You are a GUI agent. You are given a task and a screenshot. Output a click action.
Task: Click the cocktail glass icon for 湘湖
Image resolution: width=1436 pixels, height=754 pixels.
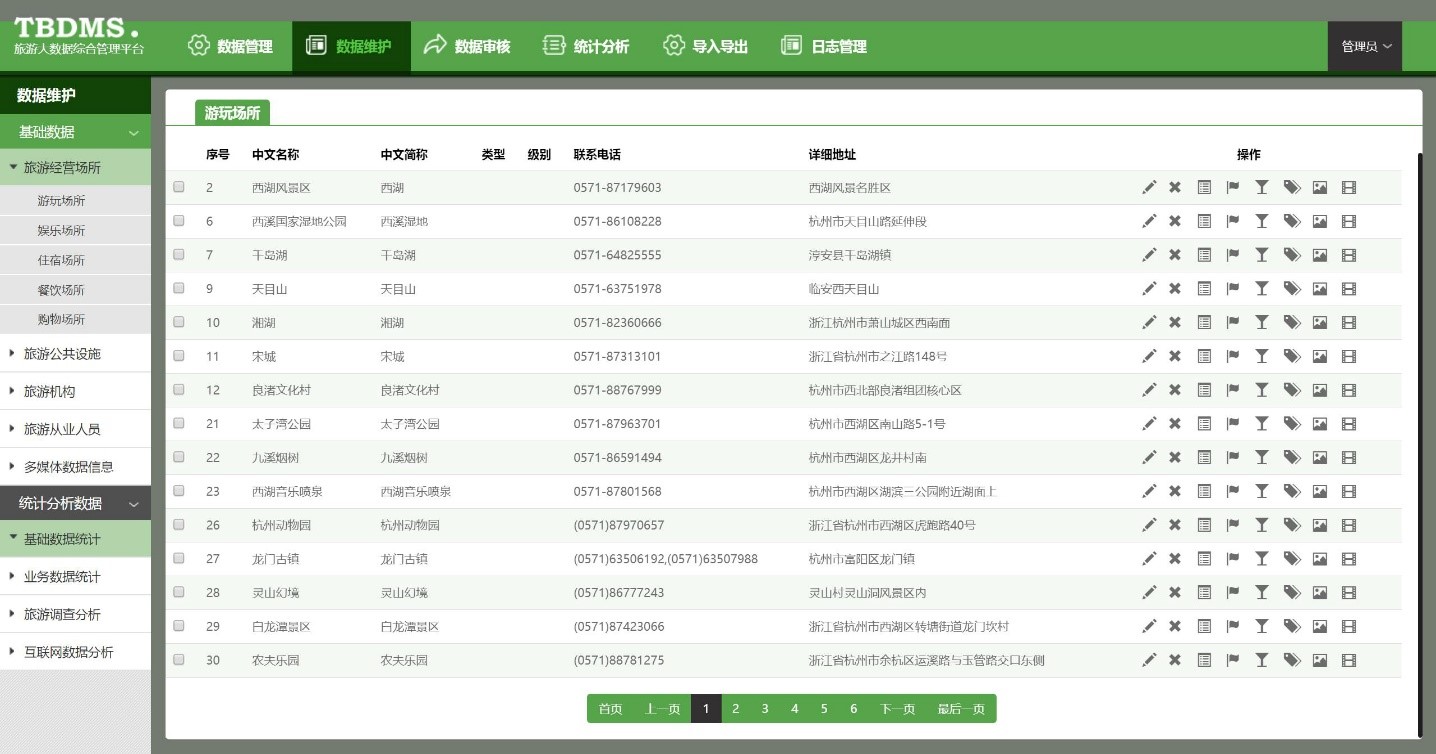(1262, 322)
